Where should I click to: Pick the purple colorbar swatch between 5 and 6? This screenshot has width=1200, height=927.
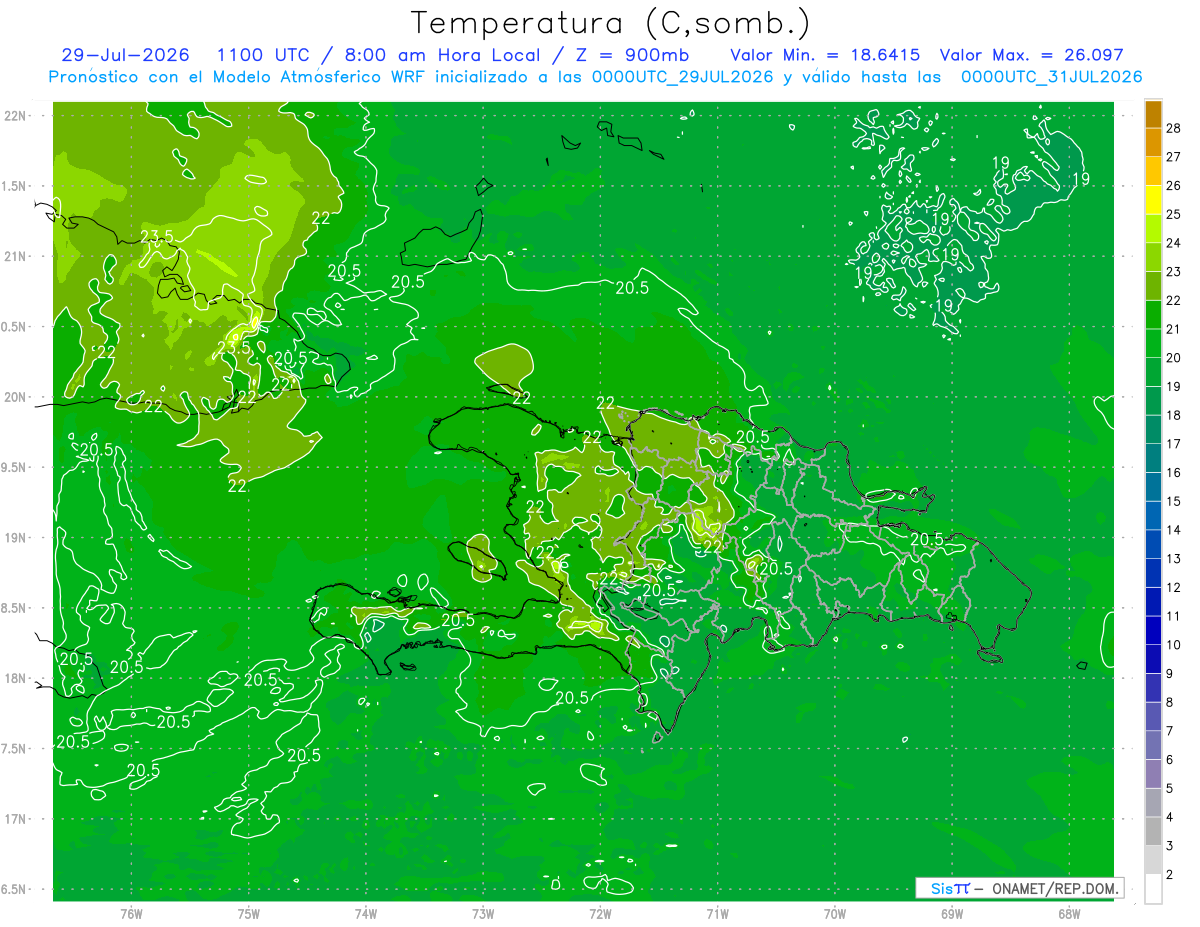(x=1153, y=774)
